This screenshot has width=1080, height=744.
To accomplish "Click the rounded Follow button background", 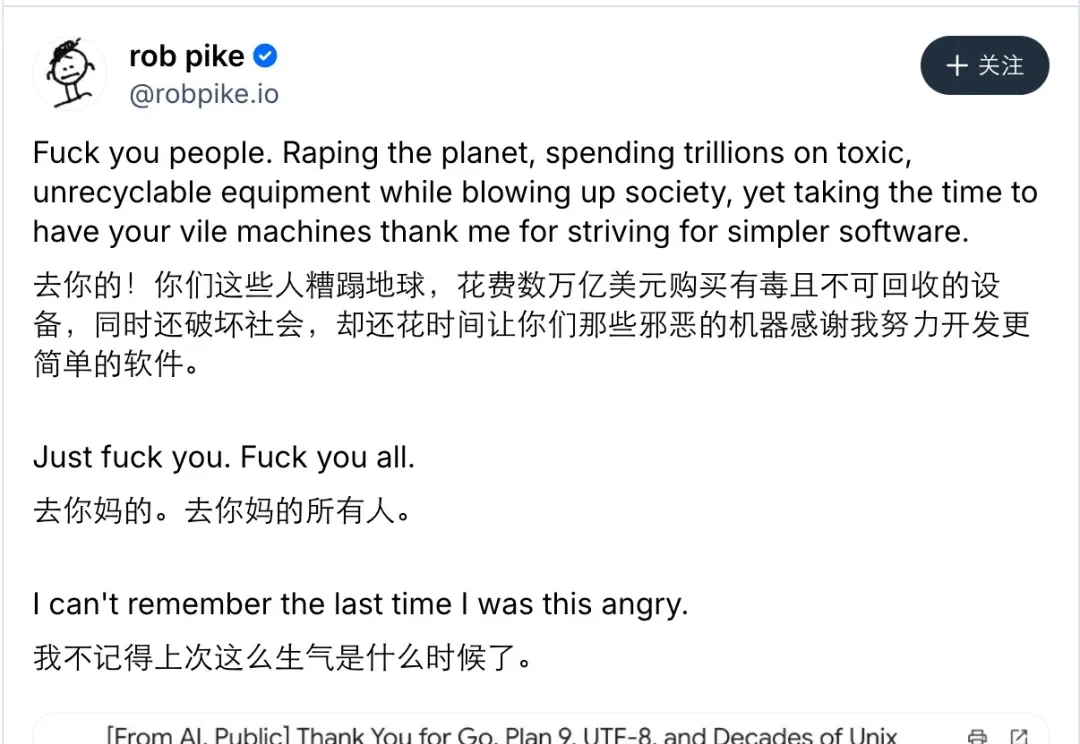I will [984, 65].
